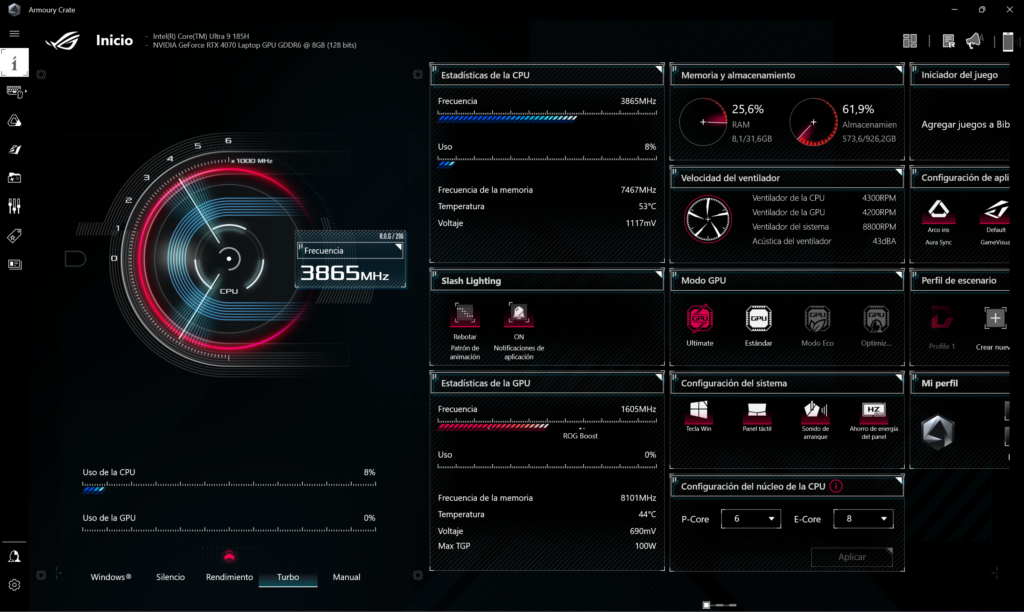Open the Aura Sync sidebar icon
The height and width of the screenshot is (612, 1024).
[x=14, y=120]
